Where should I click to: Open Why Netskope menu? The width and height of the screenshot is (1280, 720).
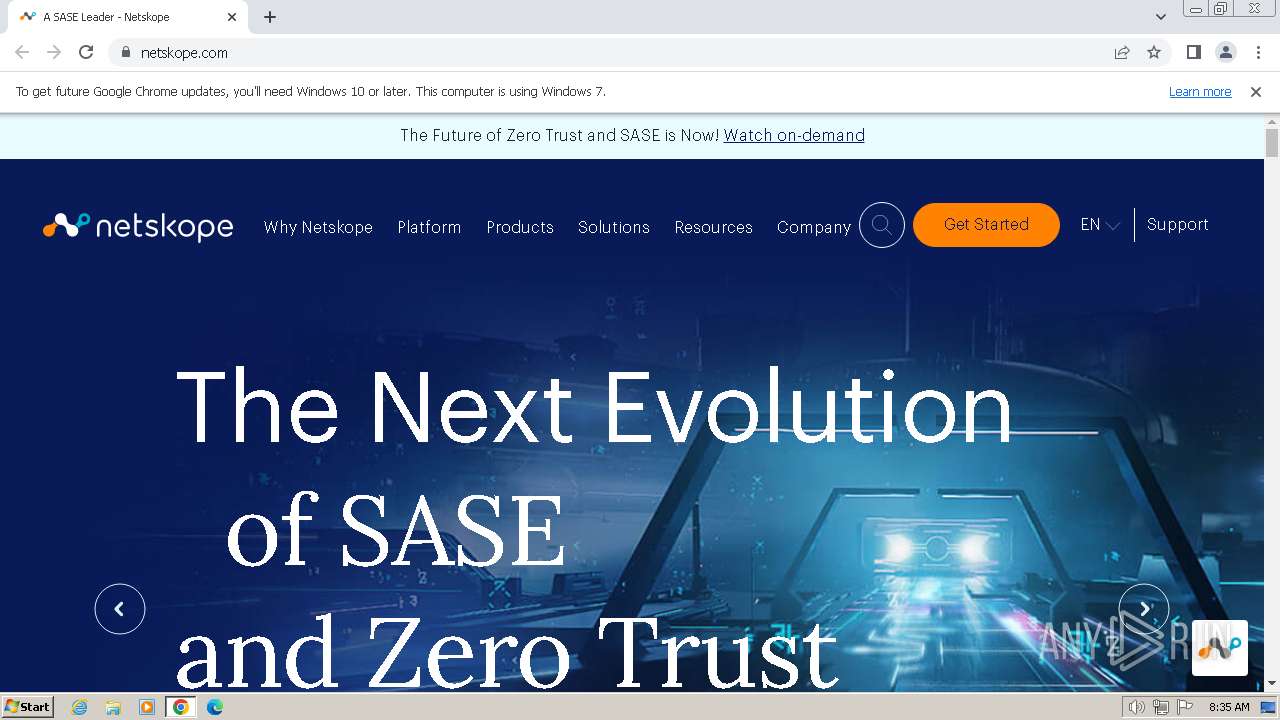coord(318,227)
